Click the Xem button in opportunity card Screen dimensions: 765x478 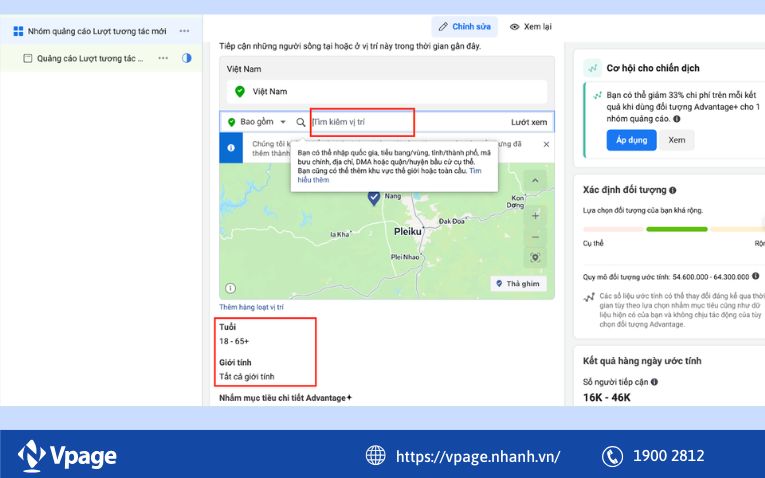677,140
